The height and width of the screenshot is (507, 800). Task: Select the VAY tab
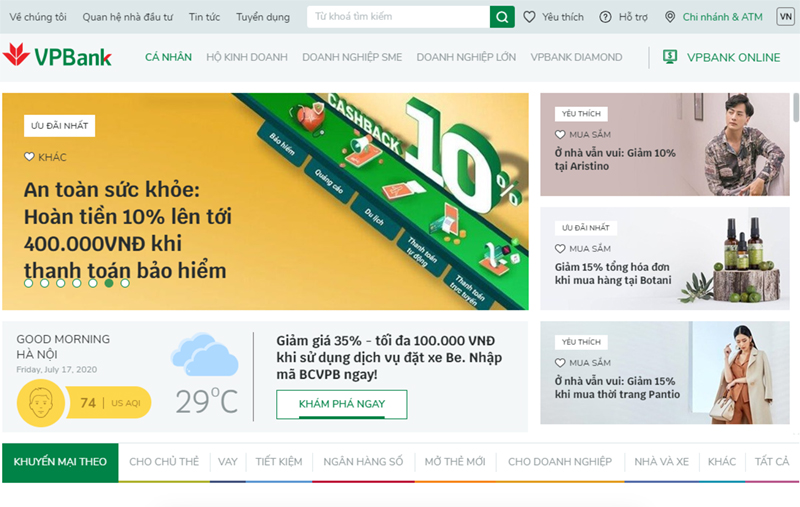tap(228, 462)
